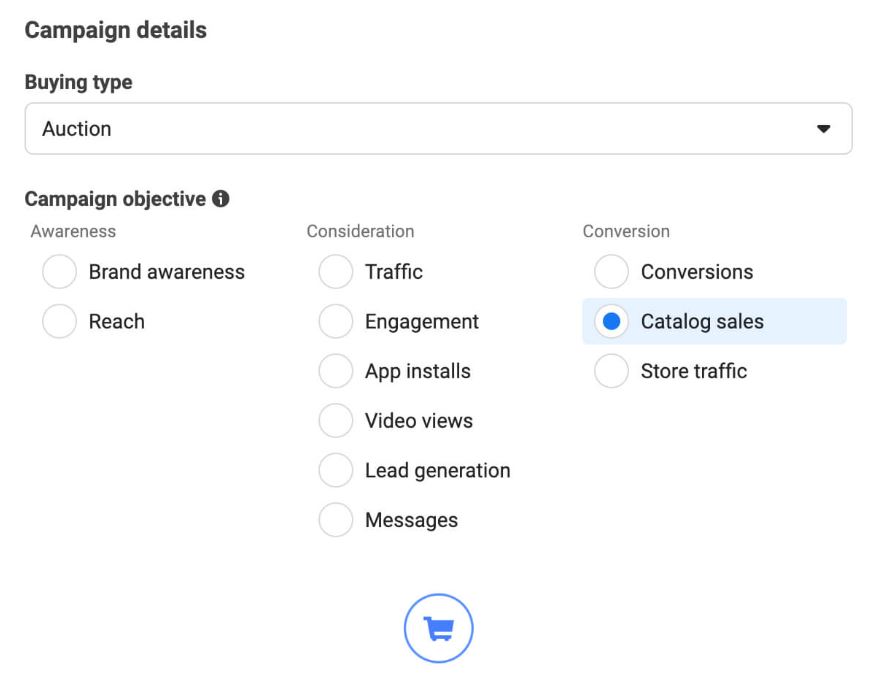
Task: Click the Awareness column heading
Action: (x=73, y=232)
